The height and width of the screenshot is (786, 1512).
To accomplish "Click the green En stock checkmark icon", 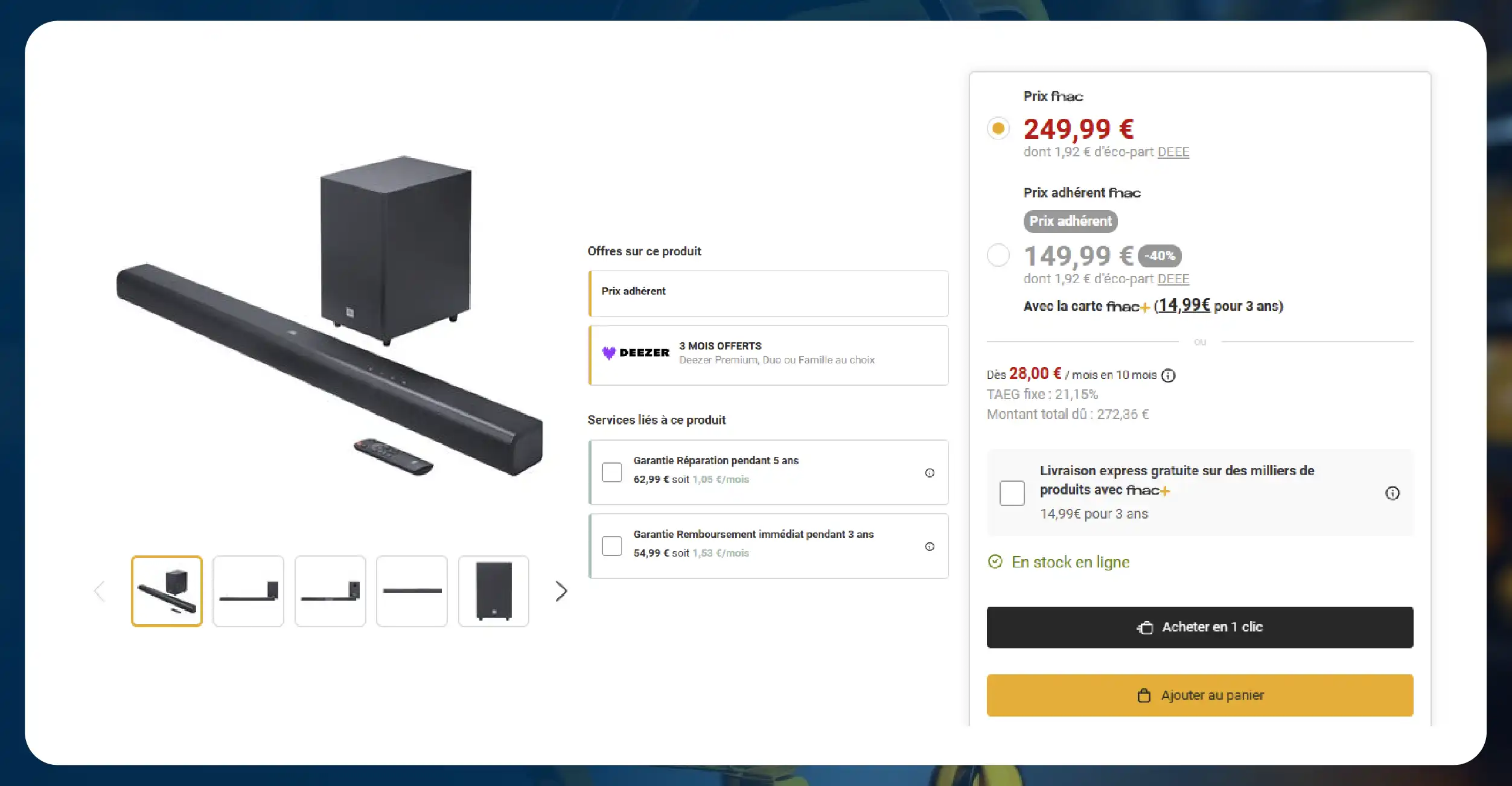I will point(996,561).
